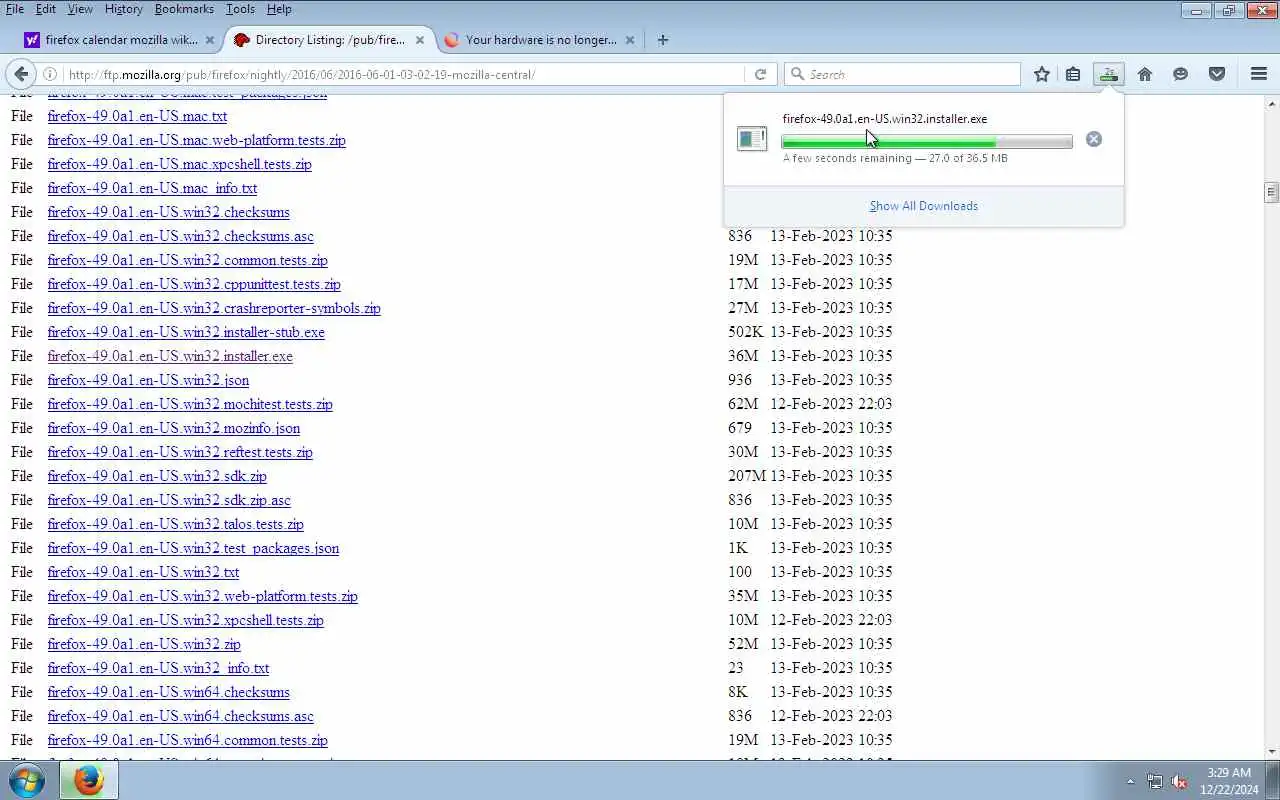Open the hamburger menu
1280x800 pixels.
(x=1259, y=74)
